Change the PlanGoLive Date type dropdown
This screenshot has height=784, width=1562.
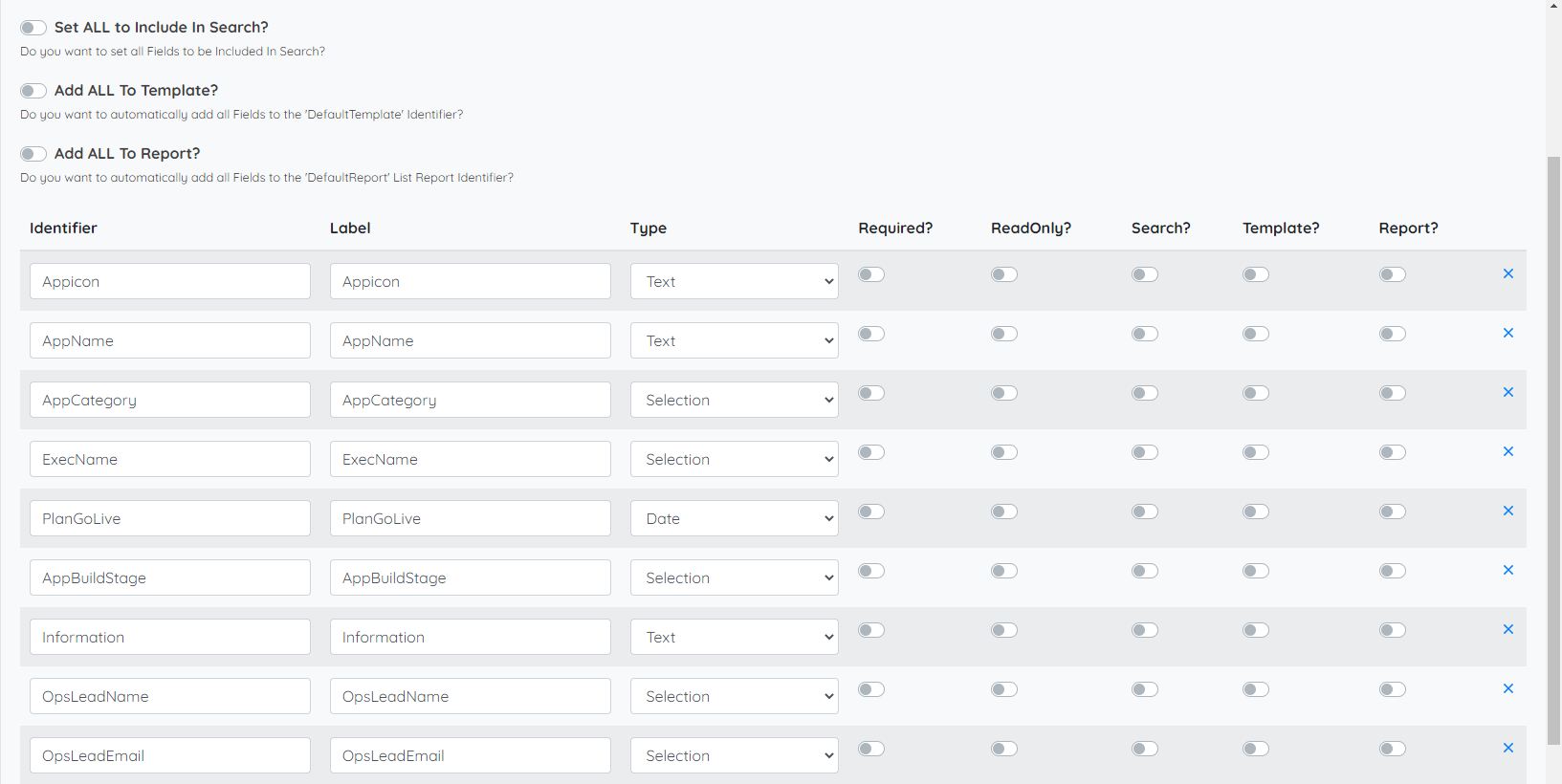click(735, 518)
